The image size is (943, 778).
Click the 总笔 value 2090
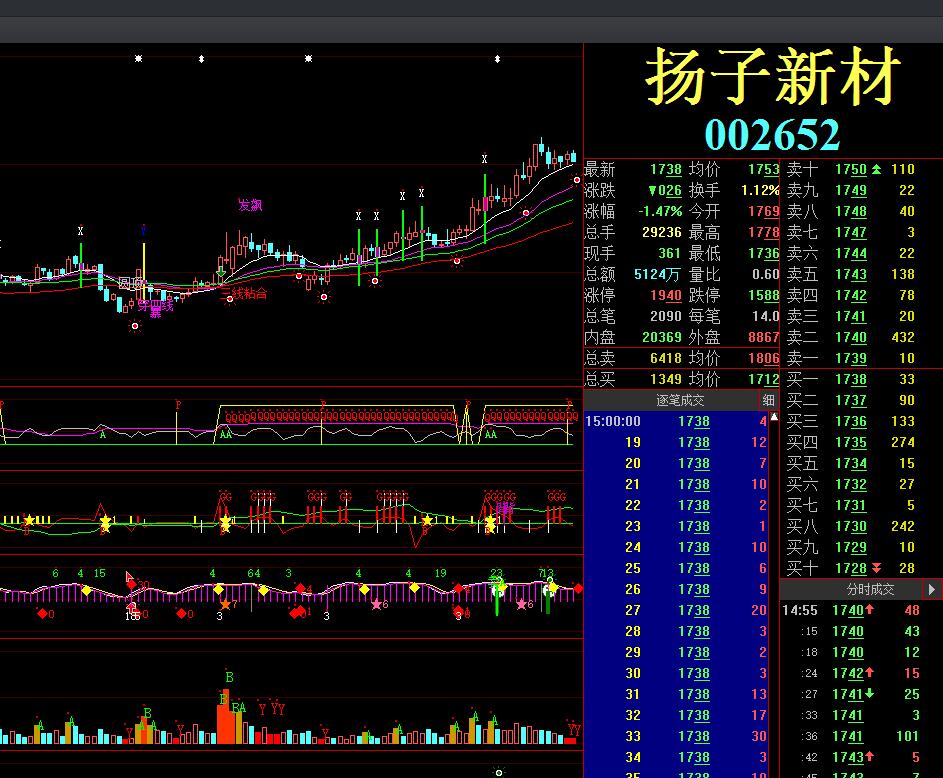point(666,316)
